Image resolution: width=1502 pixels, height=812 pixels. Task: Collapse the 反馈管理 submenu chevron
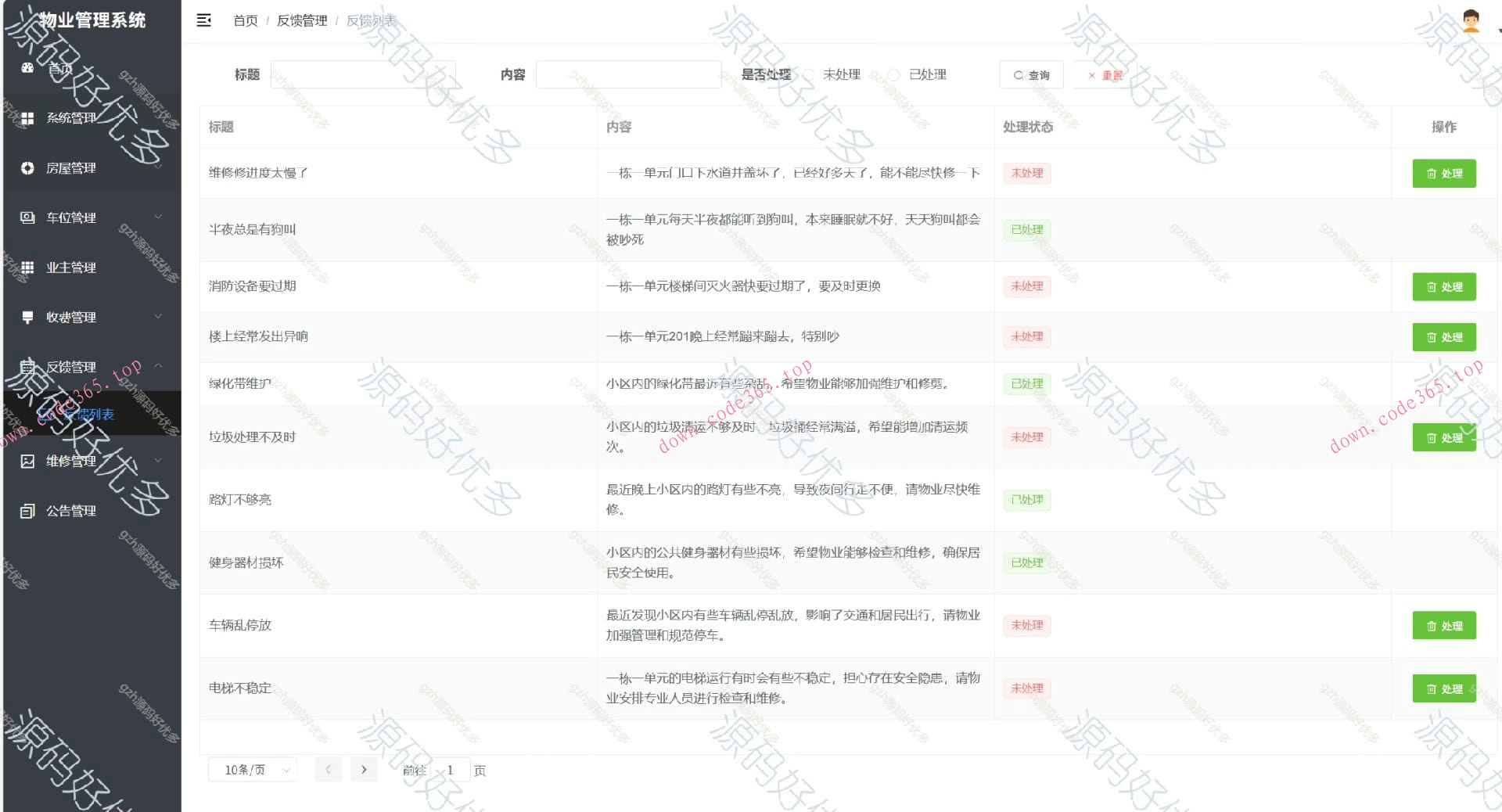159,366
